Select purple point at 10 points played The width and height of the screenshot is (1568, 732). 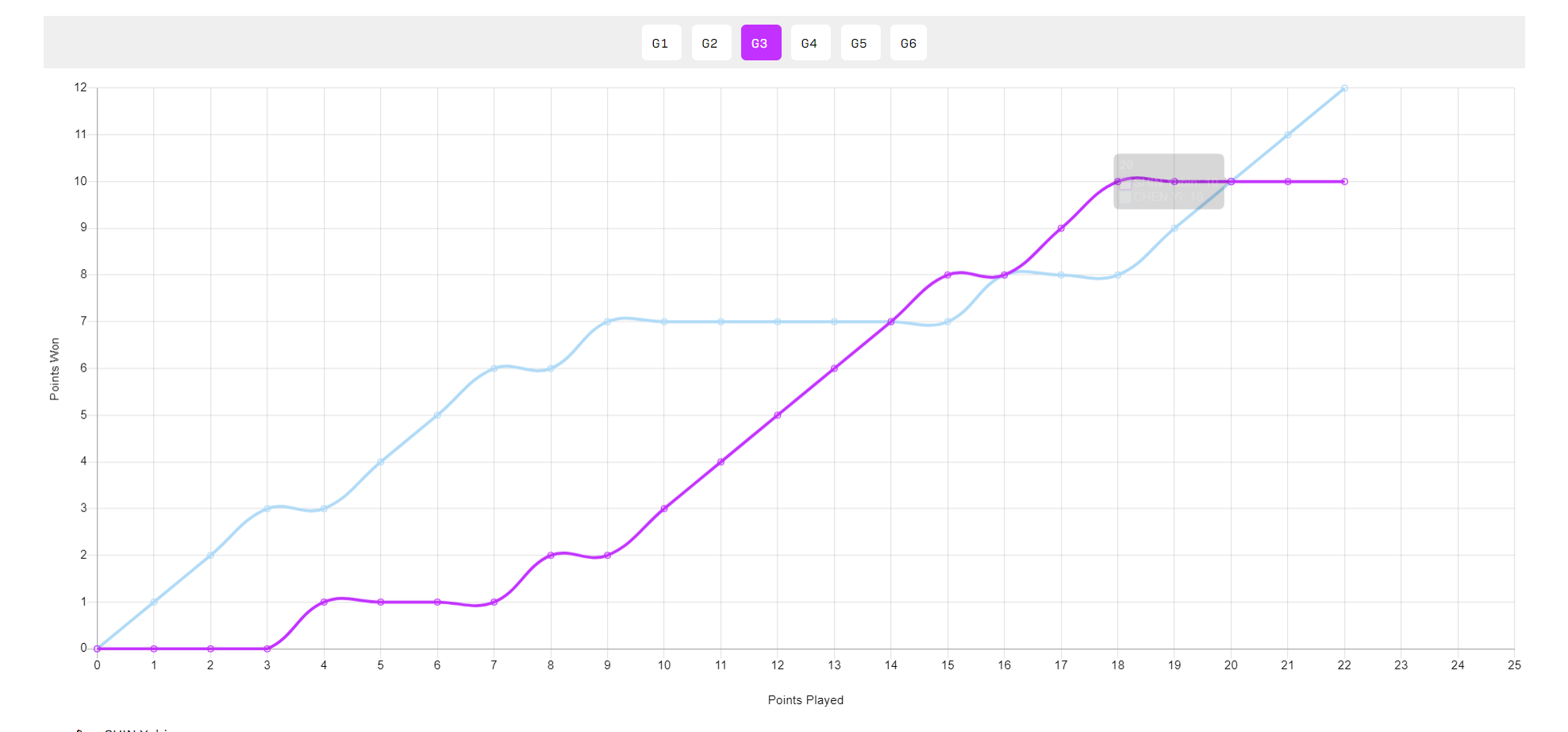(664, 508)
